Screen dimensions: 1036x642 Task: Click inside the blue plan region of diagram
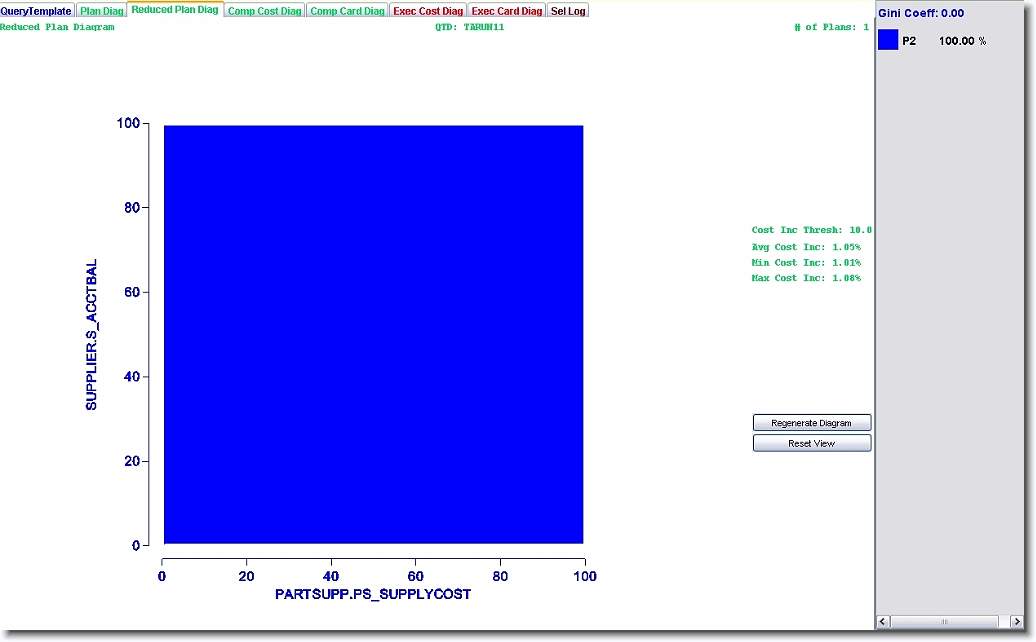click(373, 335)
